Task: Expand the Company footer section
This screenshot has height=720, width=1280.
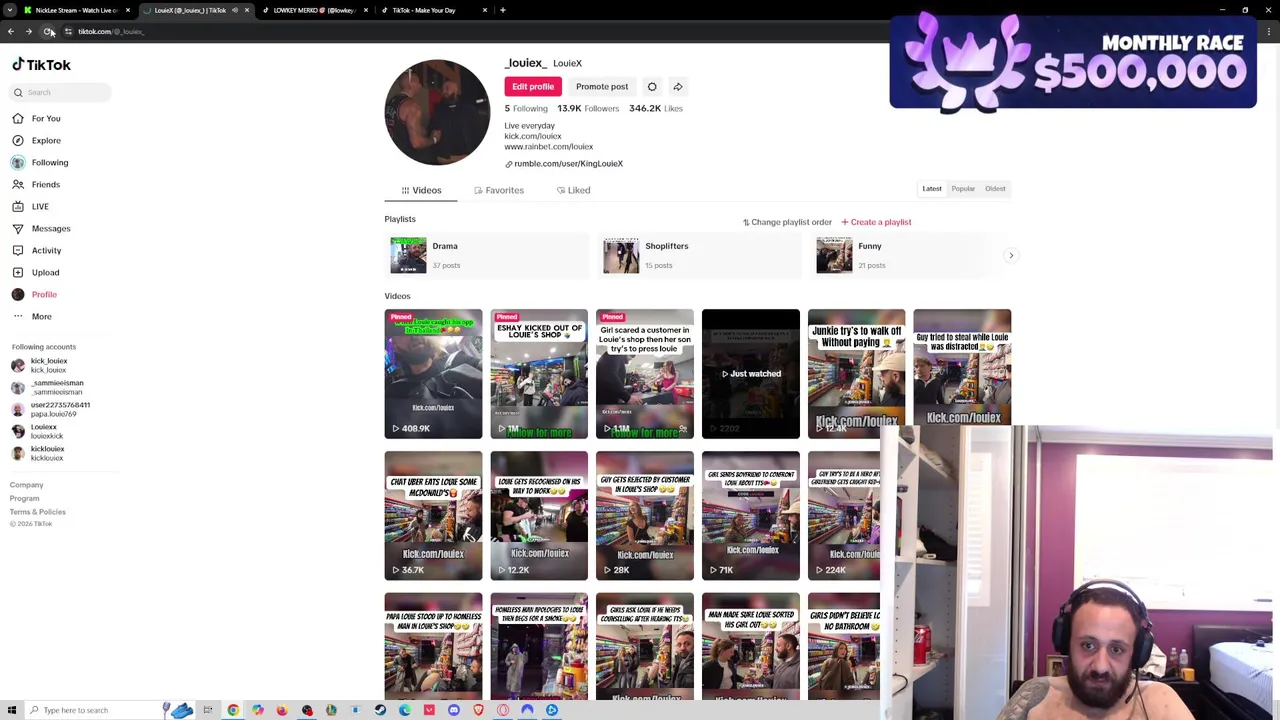Action: pyautogui.click(x=27, y=485)
